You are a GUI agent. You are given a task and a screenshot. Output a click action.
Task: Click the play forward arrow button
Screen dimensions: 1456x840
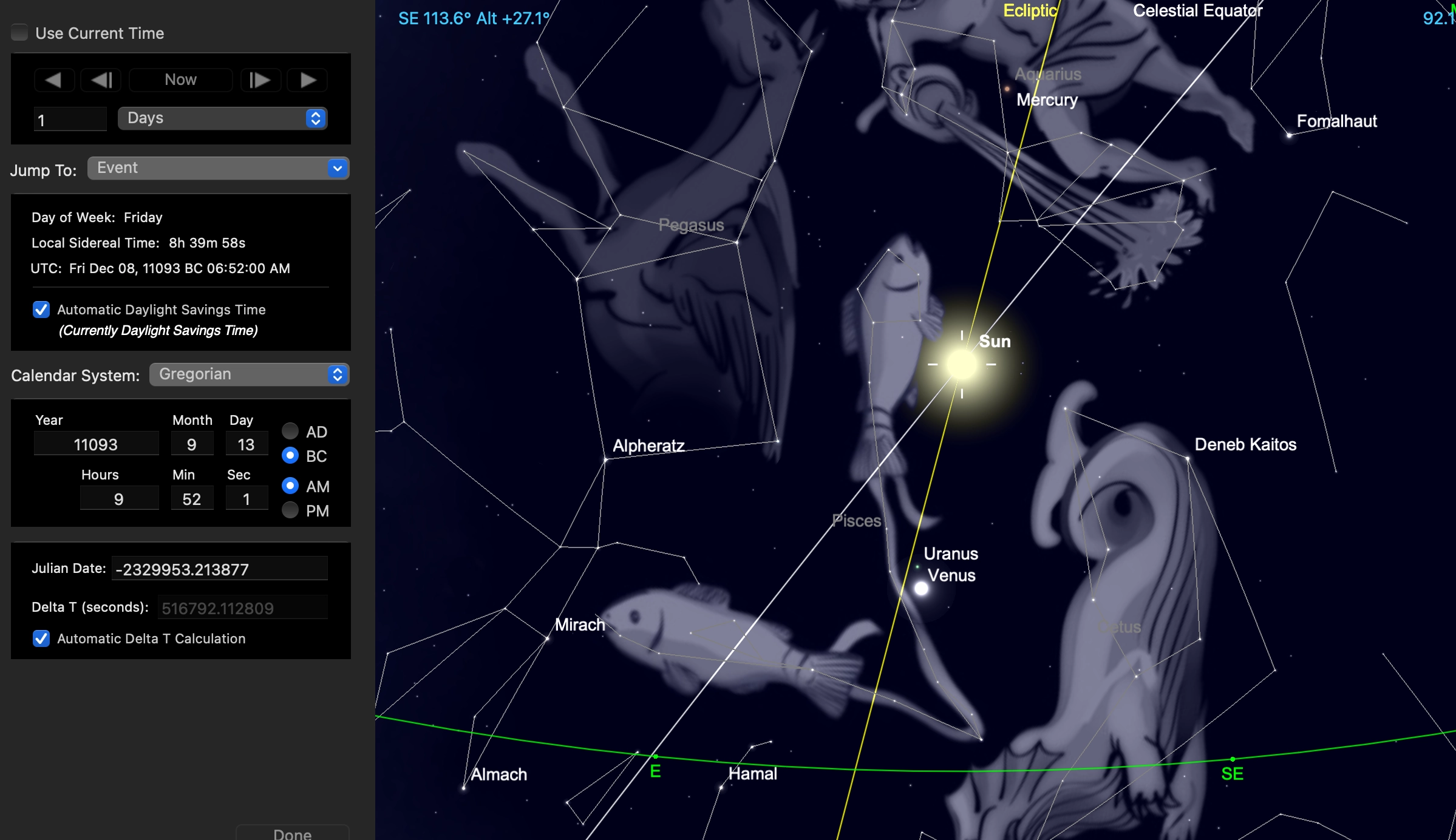point(308,80)
